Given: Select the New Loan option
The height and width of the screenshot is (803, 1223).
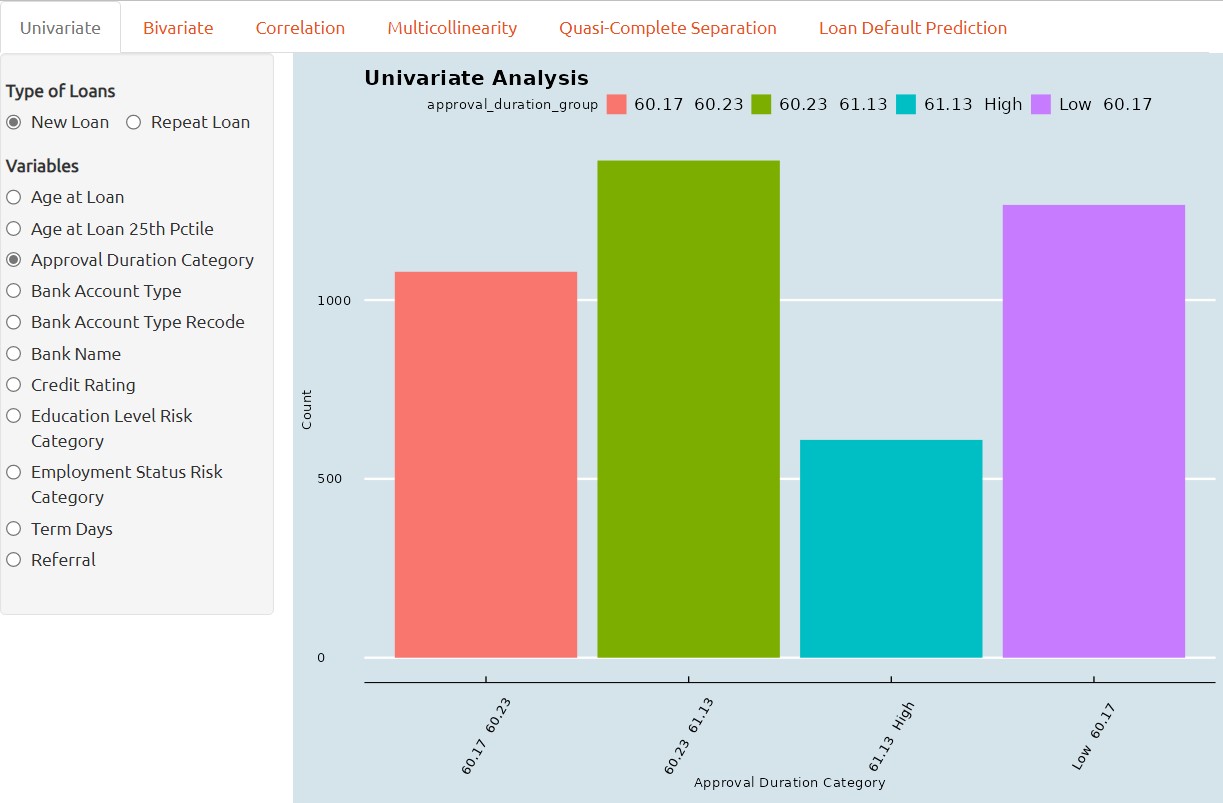Looking at the screenshot, I should 14,122.
